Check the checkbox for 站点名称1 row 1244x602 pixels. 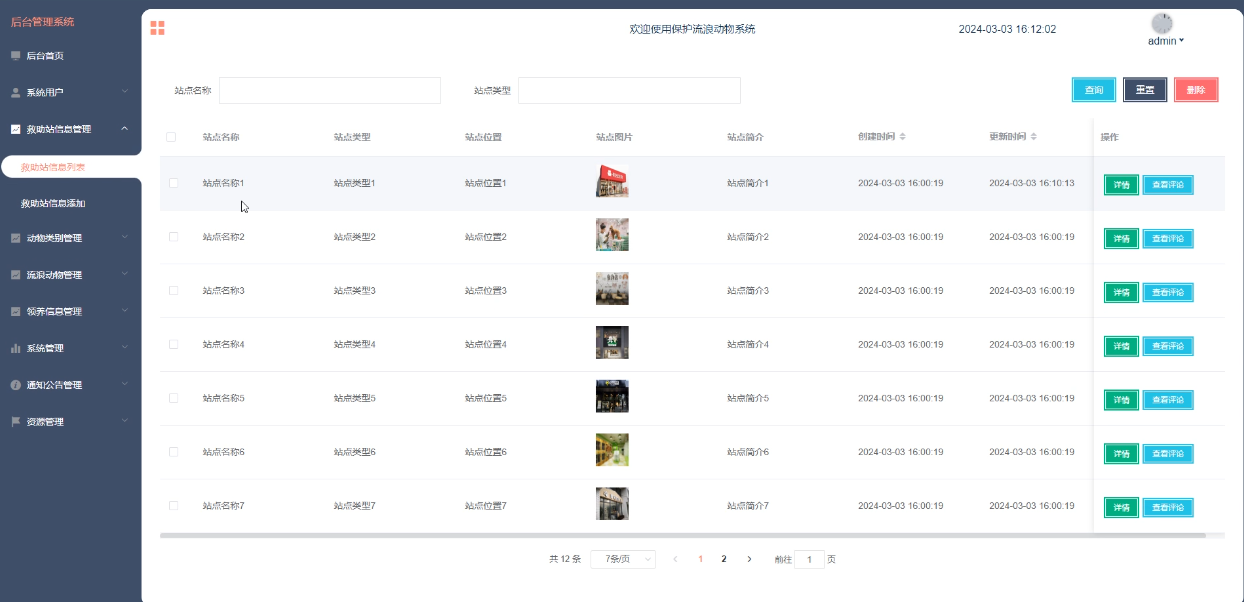pyautogui.click(x=174, y=183)
